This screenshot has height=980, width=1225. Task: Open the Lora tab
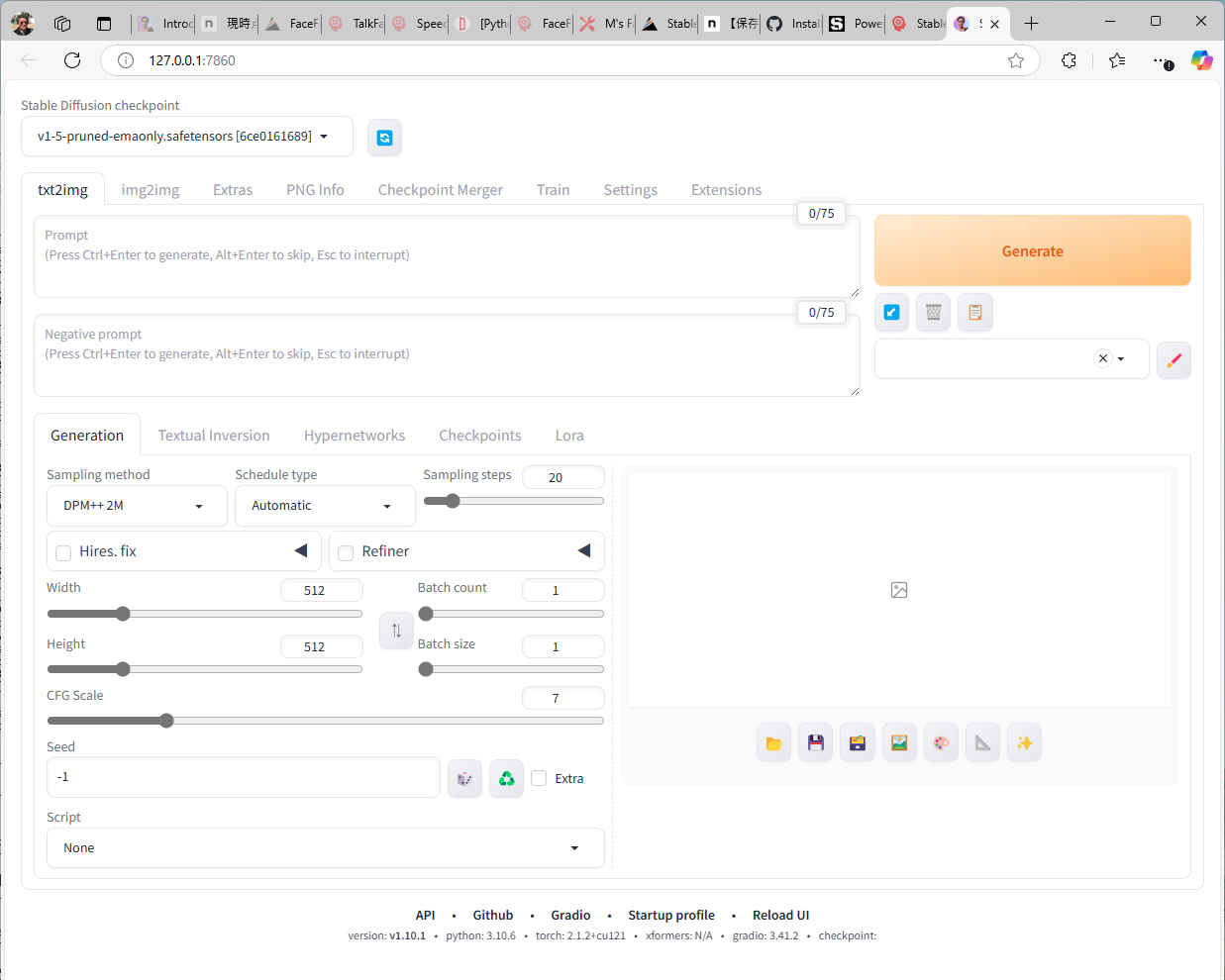click(x=568, y=436)
